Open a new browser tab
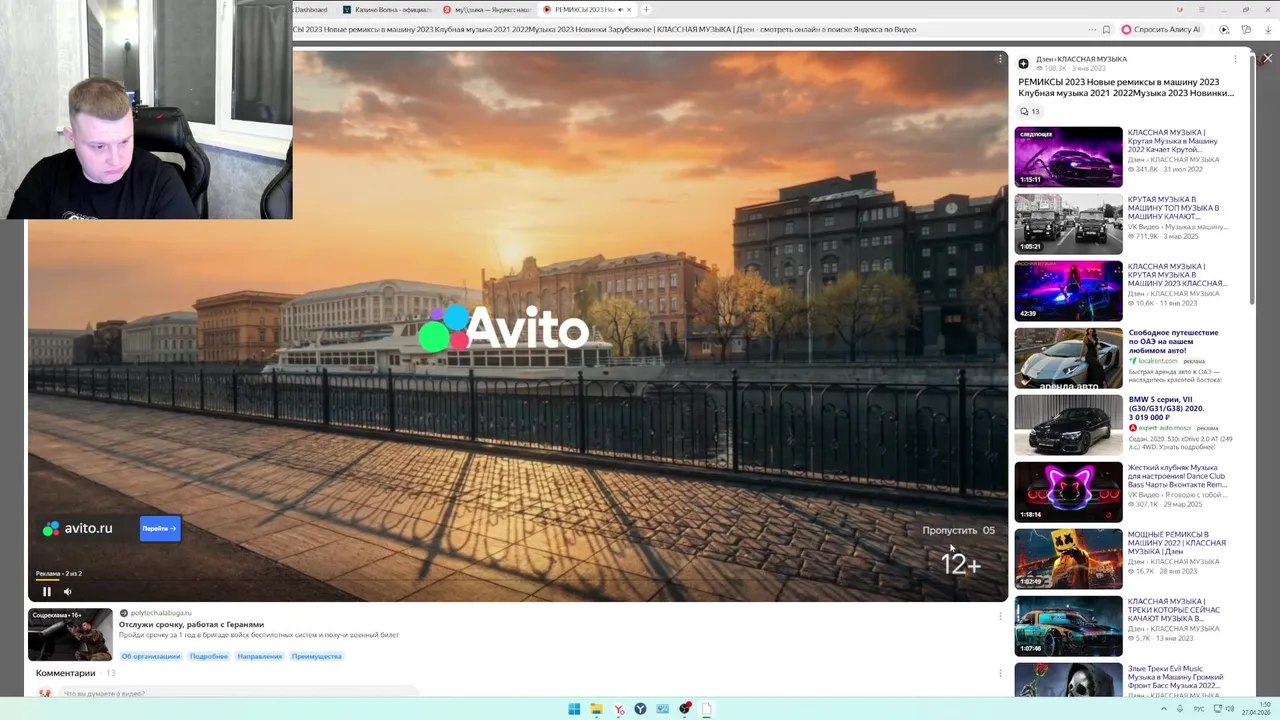Image resolution: width=1280 pixels, height=720 pixels. 646,9
